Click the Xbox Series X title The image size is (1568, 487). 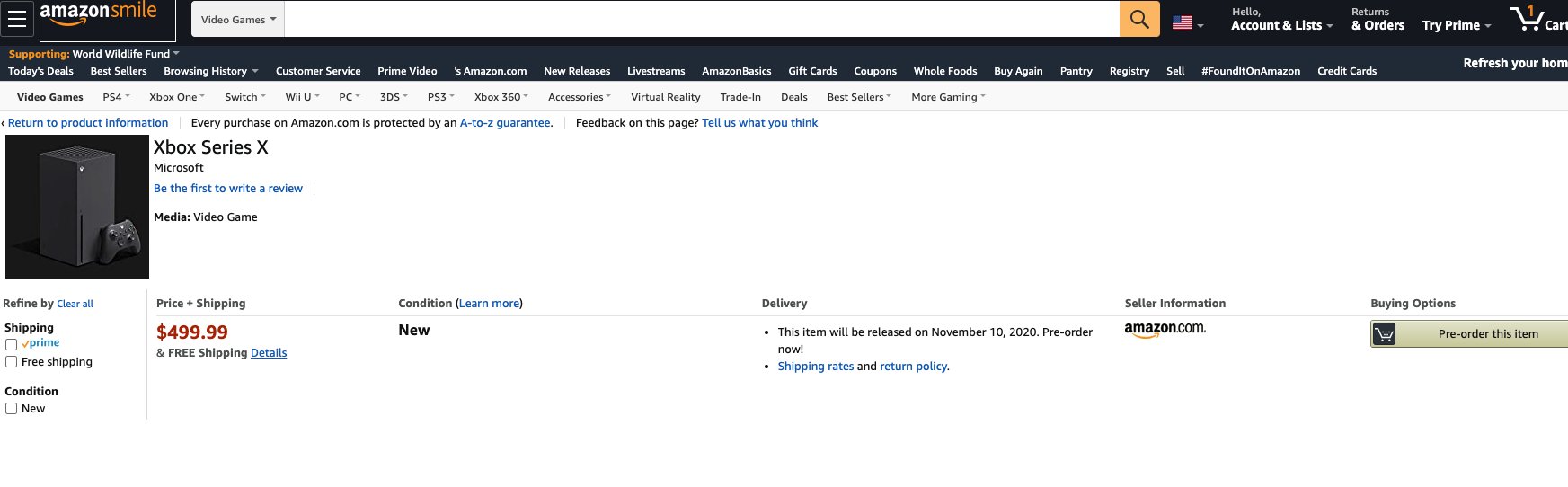tap(211, 147)
